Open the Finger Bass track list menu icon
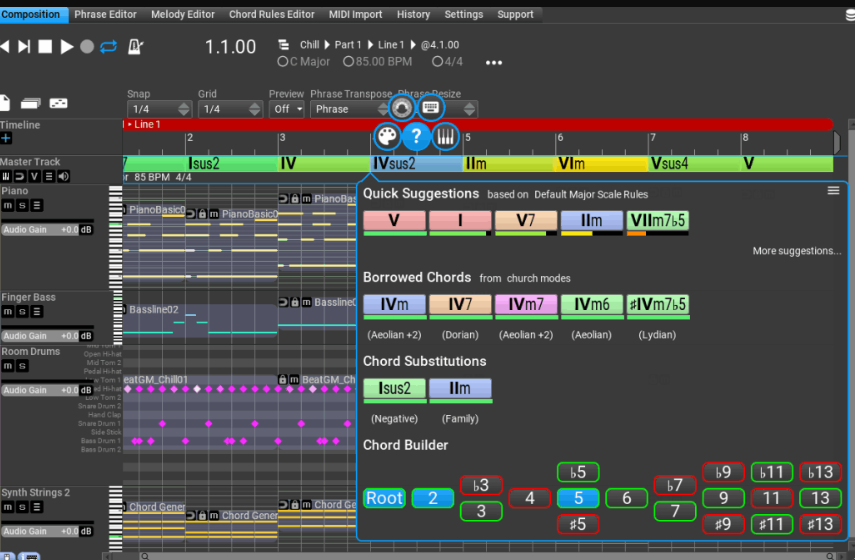Screen dimensions: 855x560 click(37, 312)
